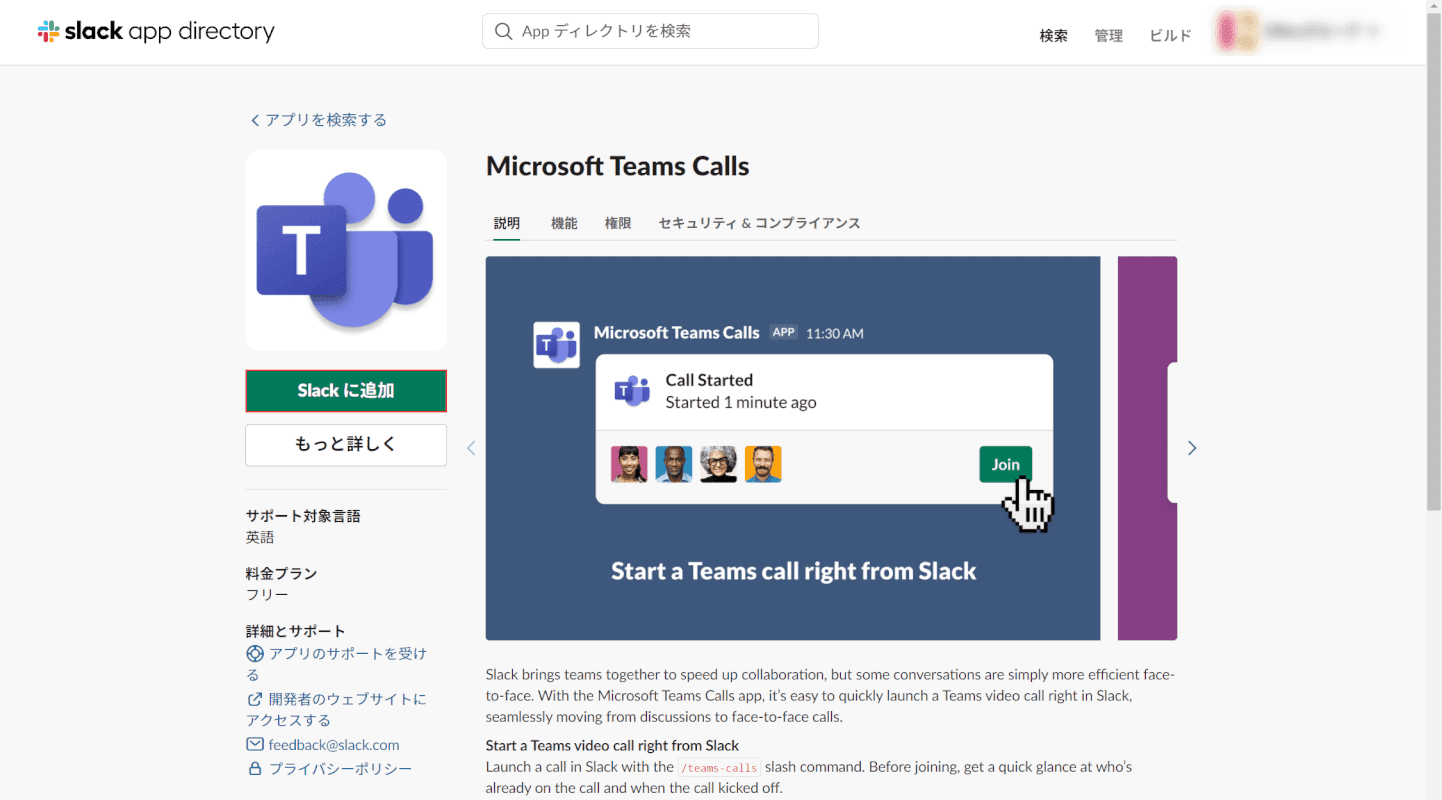The width and height of the screenshot is (1442, 800).
Task: Click the Start a Teams call screenshot
Action: pos(793,448)
